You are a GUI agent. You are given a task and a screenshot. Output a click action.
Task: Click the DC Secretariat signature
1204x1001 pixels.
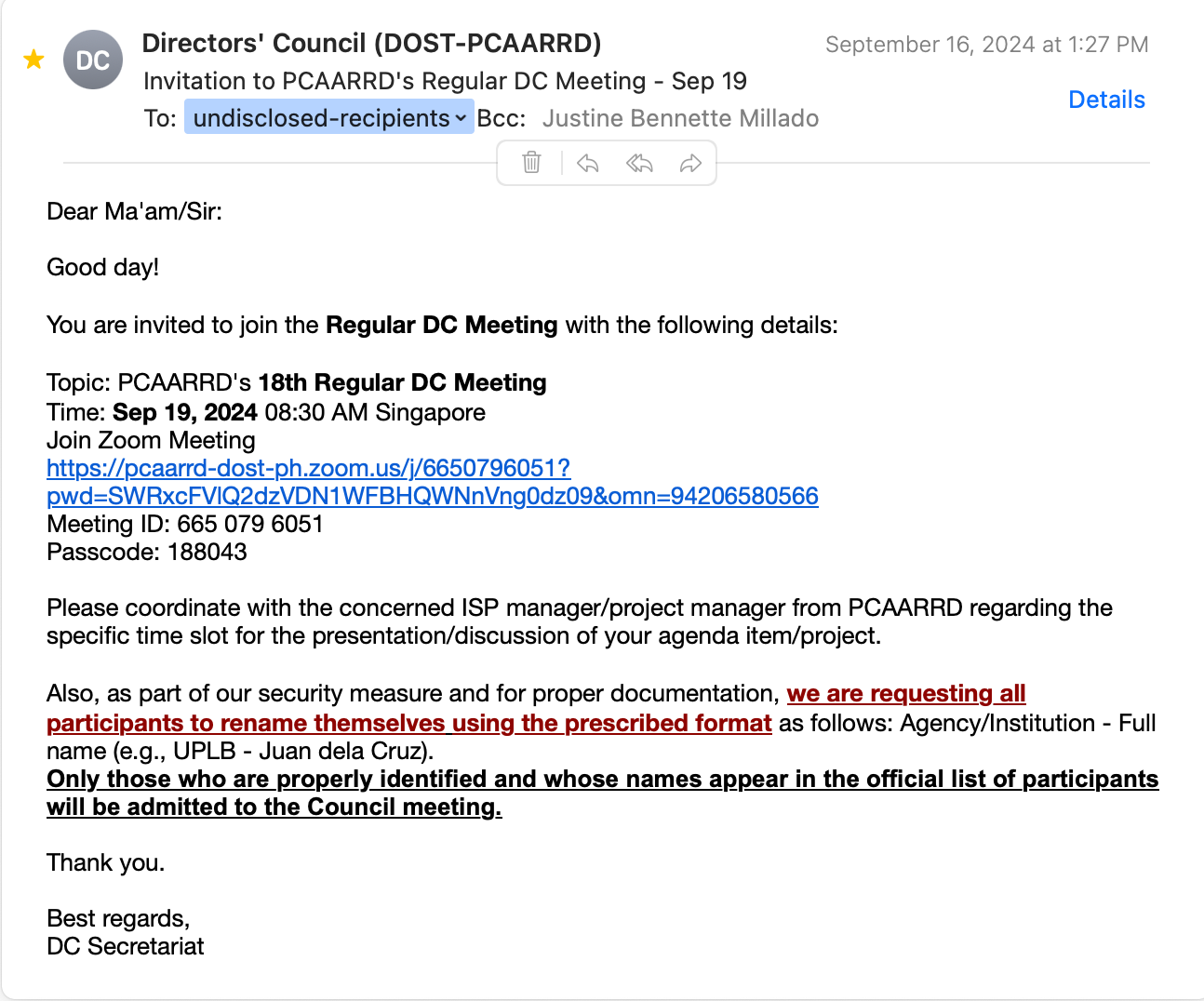coord(126,946)
